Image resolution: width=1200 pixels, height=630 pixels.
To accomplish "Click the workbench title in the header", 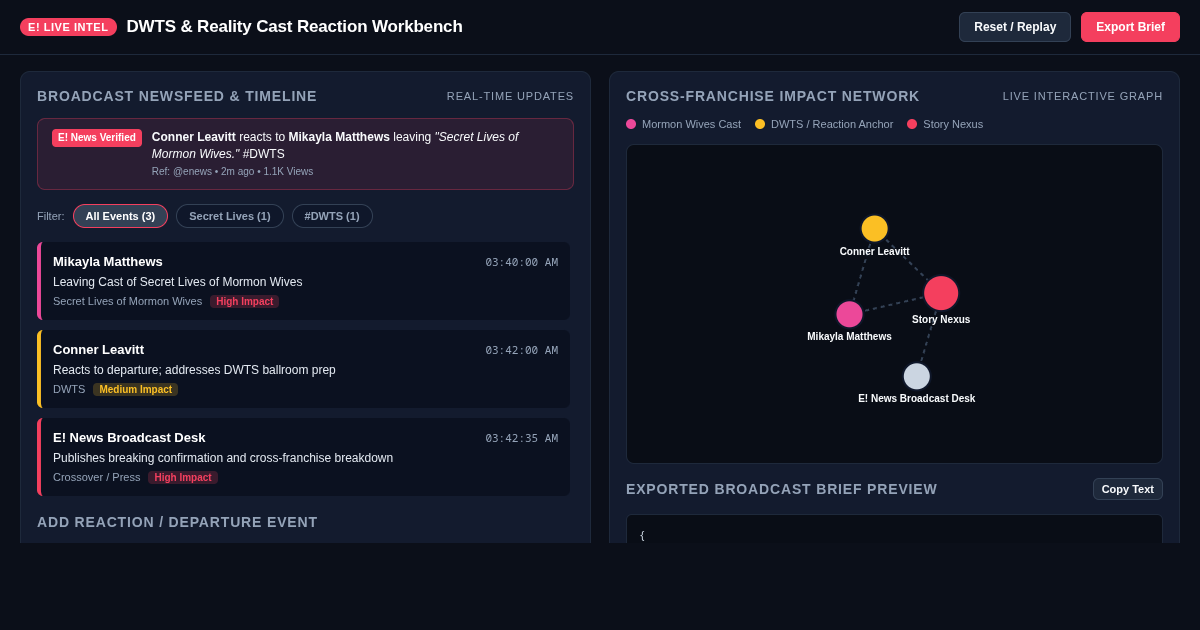I will click(x=294, y=27).
